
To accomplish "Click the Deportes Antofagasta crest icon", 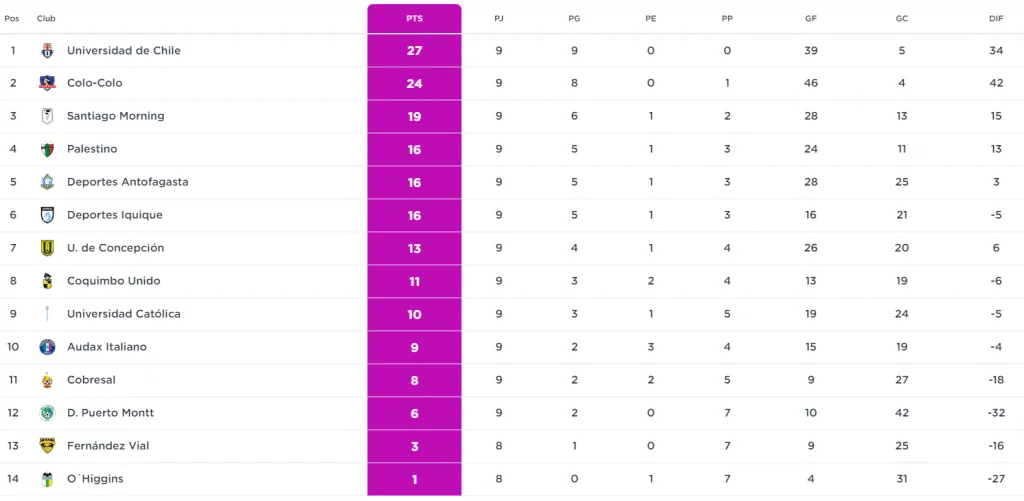I will click(47, 183).
